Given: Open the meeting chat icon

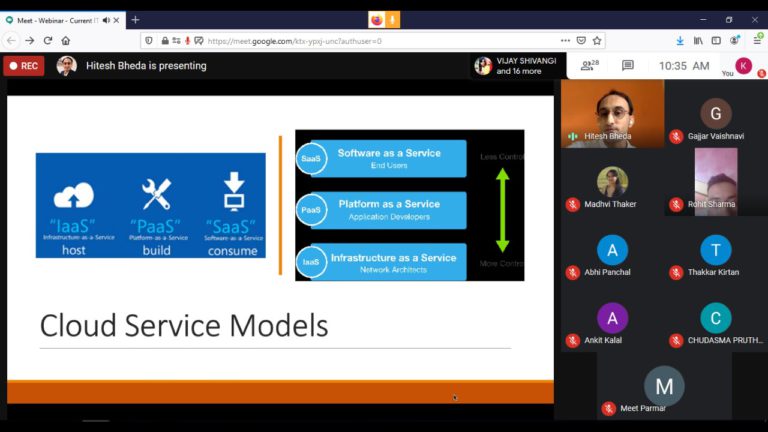Looking at the screenshot, I should pyautogui.click(x=628, y=65).
